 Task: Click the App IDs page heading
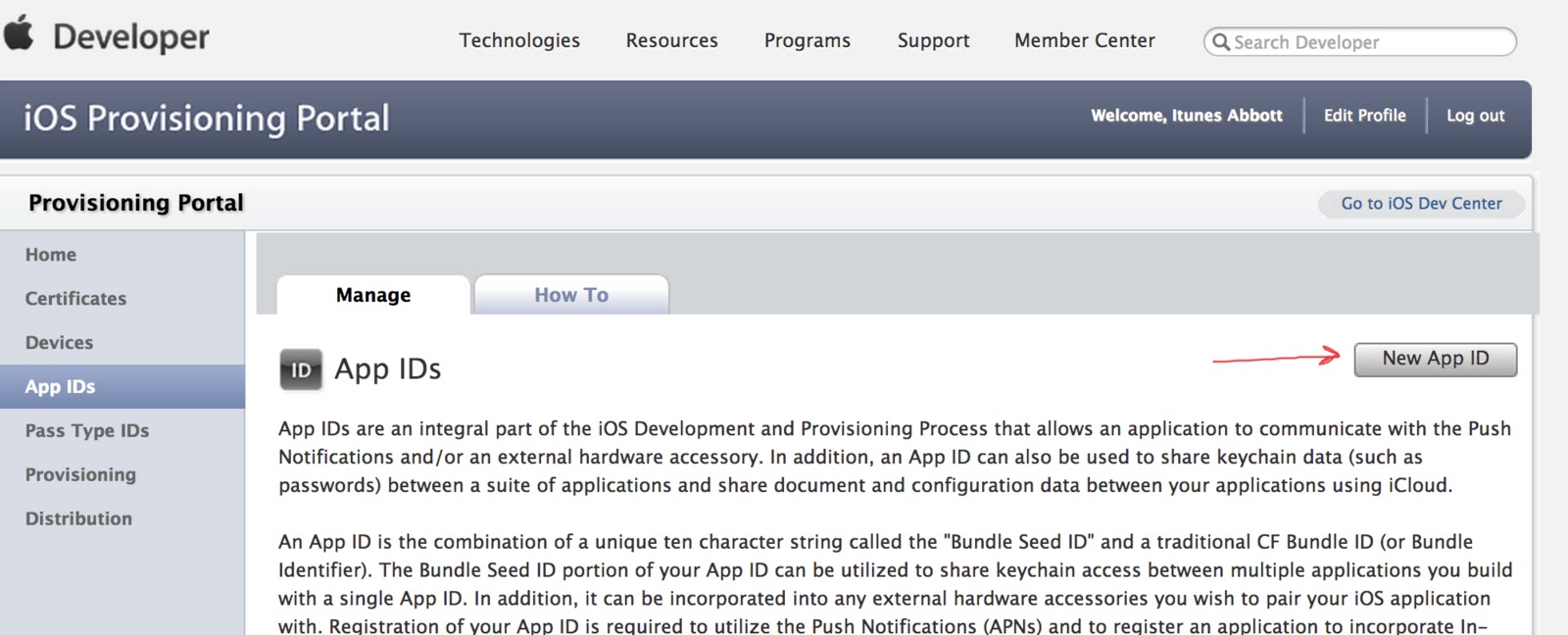tap(388, 369)
